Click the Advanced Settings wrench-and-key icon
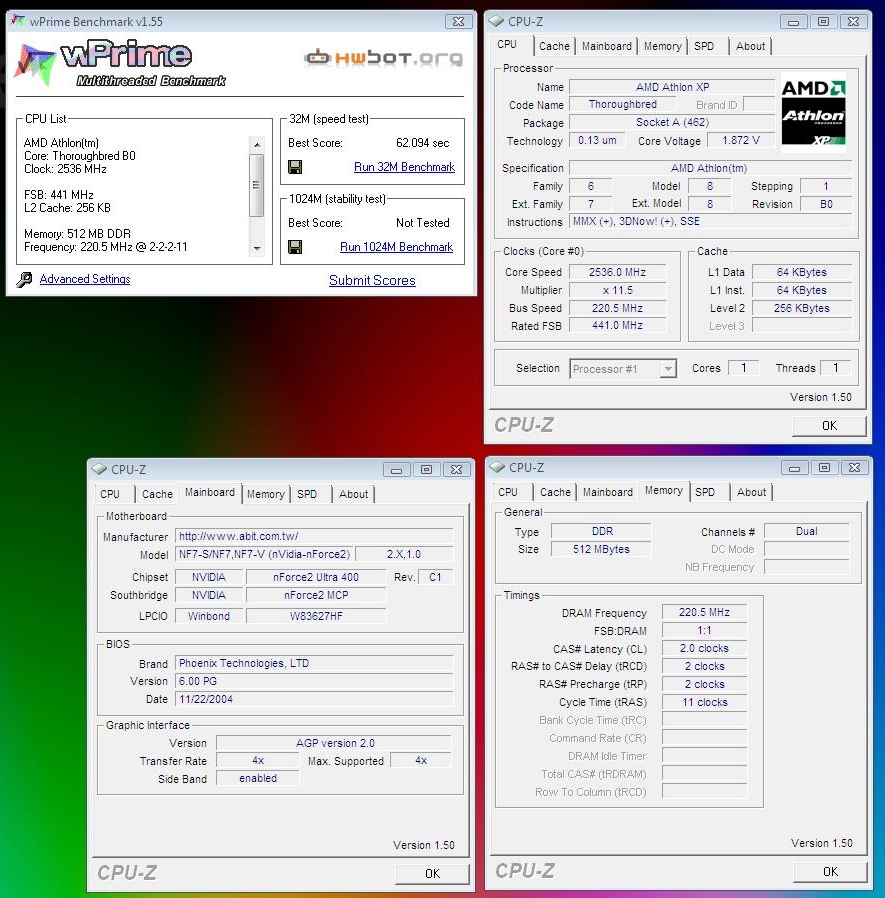The image size is (885, 898). click(24, 279)
